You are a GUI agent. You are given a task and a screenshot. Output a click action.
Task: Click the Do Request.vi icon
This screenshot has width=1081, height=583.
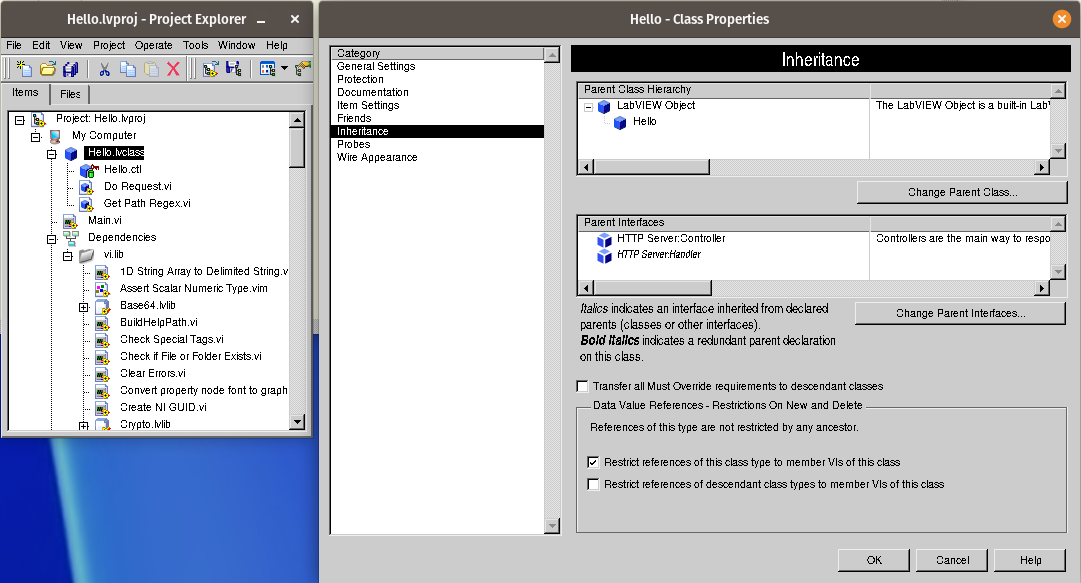pyautogui.click(x=86, y=187)
